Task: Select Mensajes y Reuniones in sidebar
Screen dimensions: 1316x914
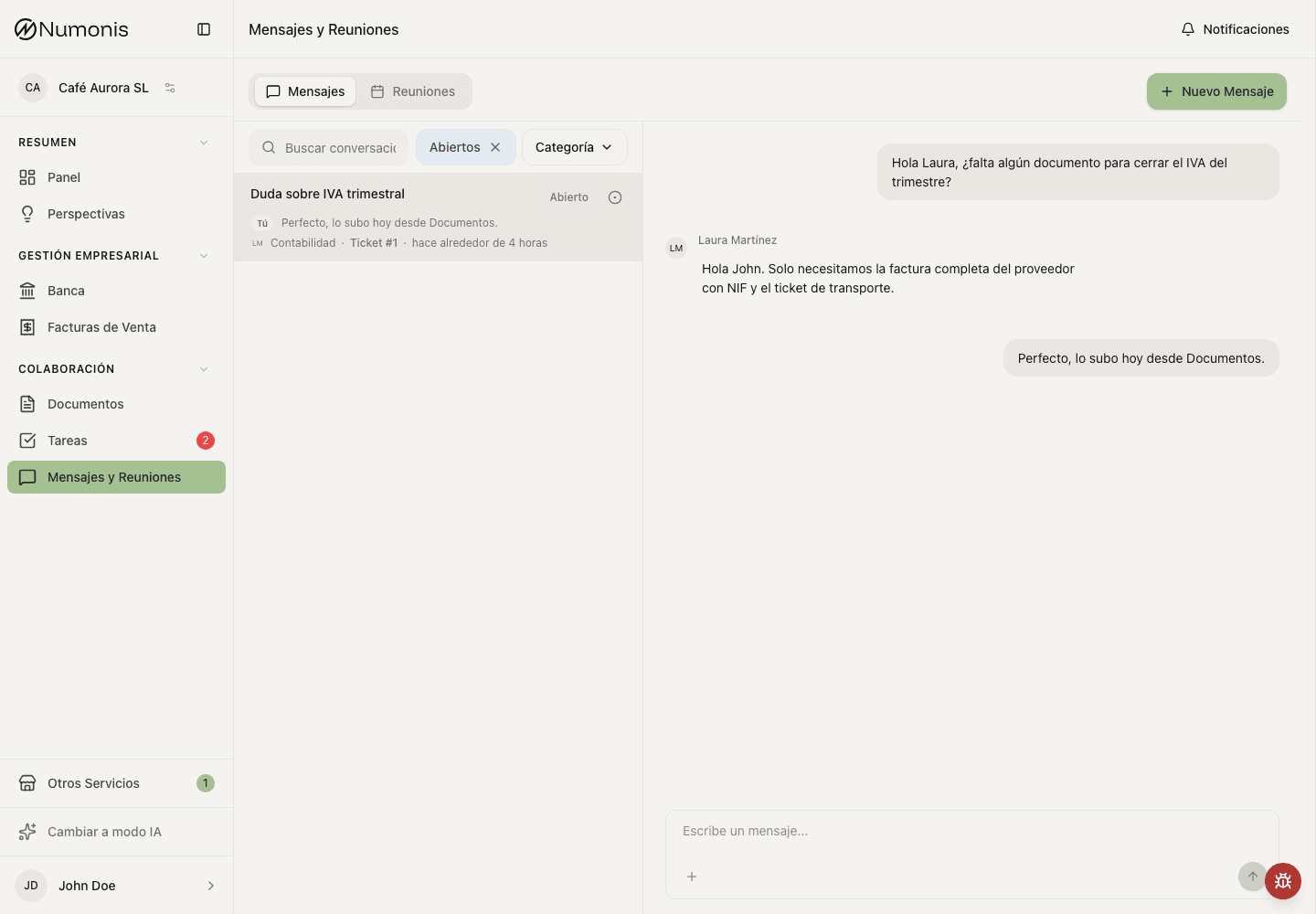Action: click(x=116, y=477)
